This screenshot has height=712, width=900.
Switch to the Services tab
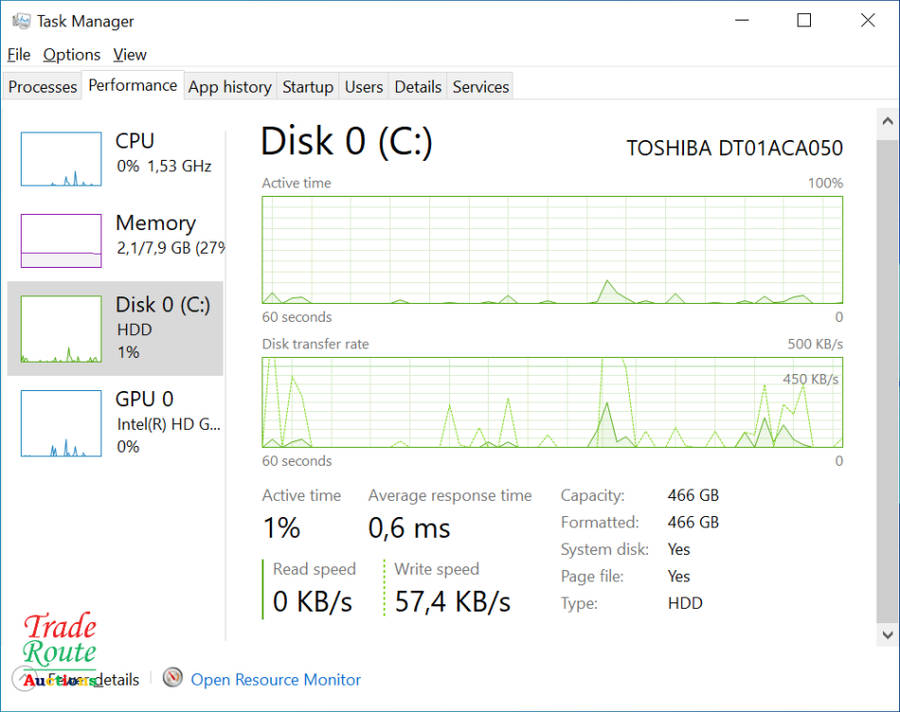(x=481, y=87)
